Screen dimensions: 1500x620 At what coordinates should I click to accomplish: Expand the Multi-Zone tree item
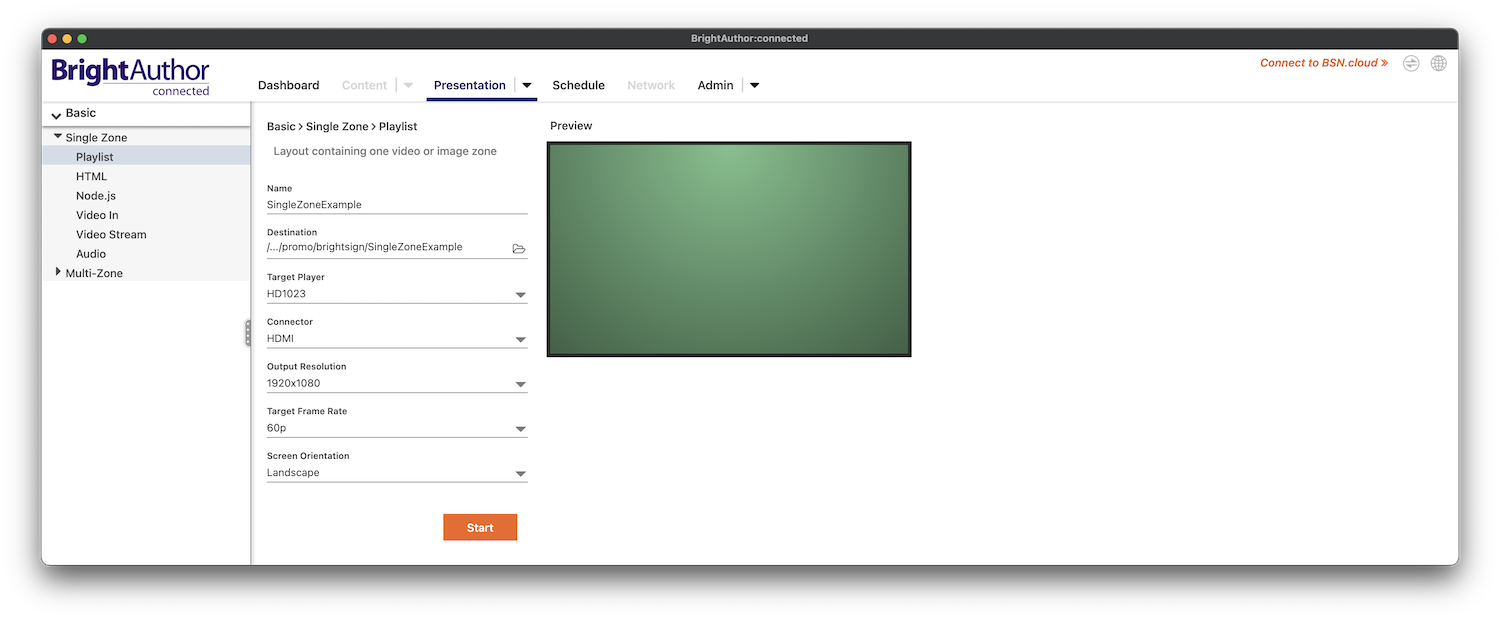[x=59, y=272]
